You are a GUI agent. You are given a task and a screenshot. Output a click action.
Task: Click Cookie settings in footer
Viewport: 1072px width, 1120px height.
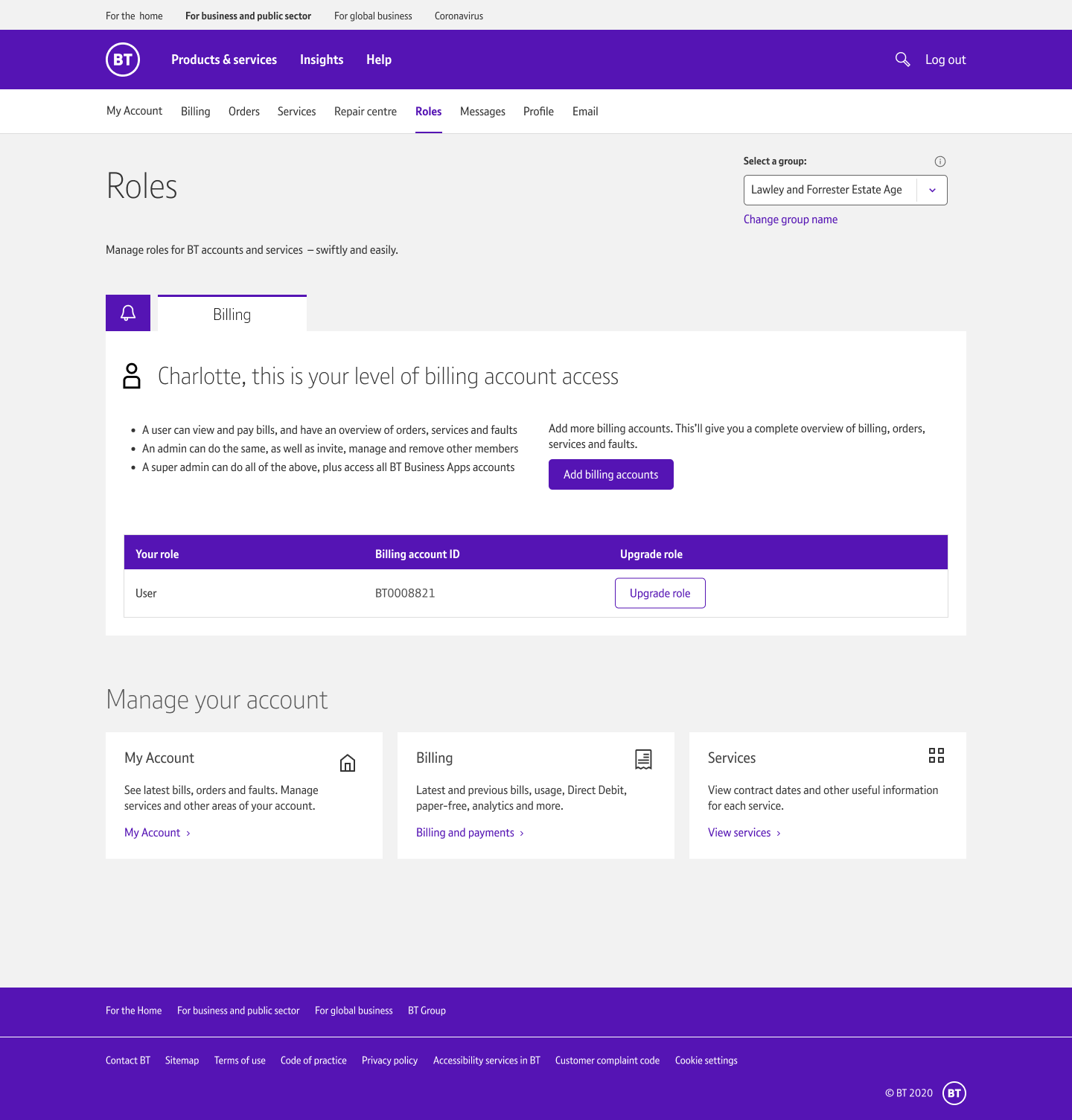(706, 1060)
